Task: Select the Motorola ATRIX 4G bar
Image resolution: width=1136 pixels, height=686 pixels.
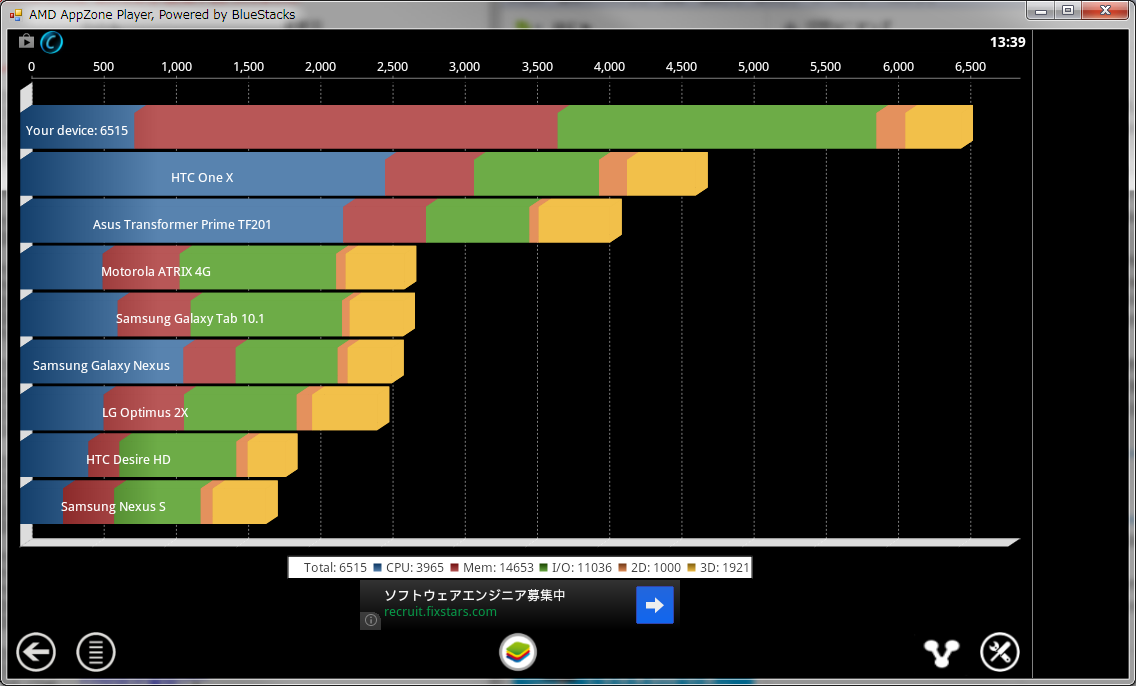Action: 218,268
